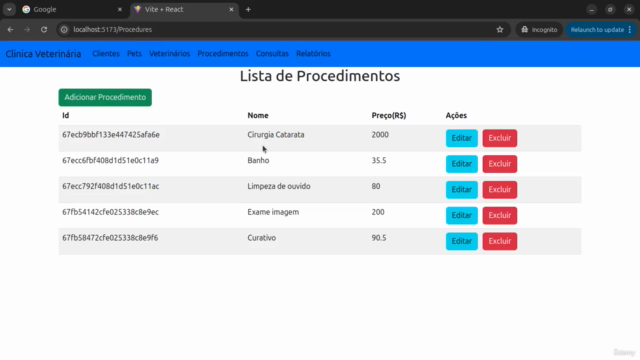Open Veterinários navigation item

pyautogui.click(x=169, y=53)
